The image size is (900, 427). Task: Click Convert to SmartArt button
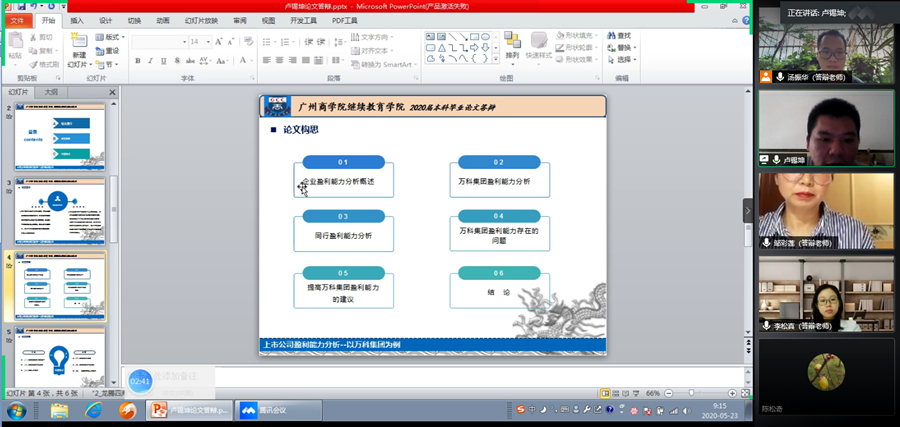385,64
